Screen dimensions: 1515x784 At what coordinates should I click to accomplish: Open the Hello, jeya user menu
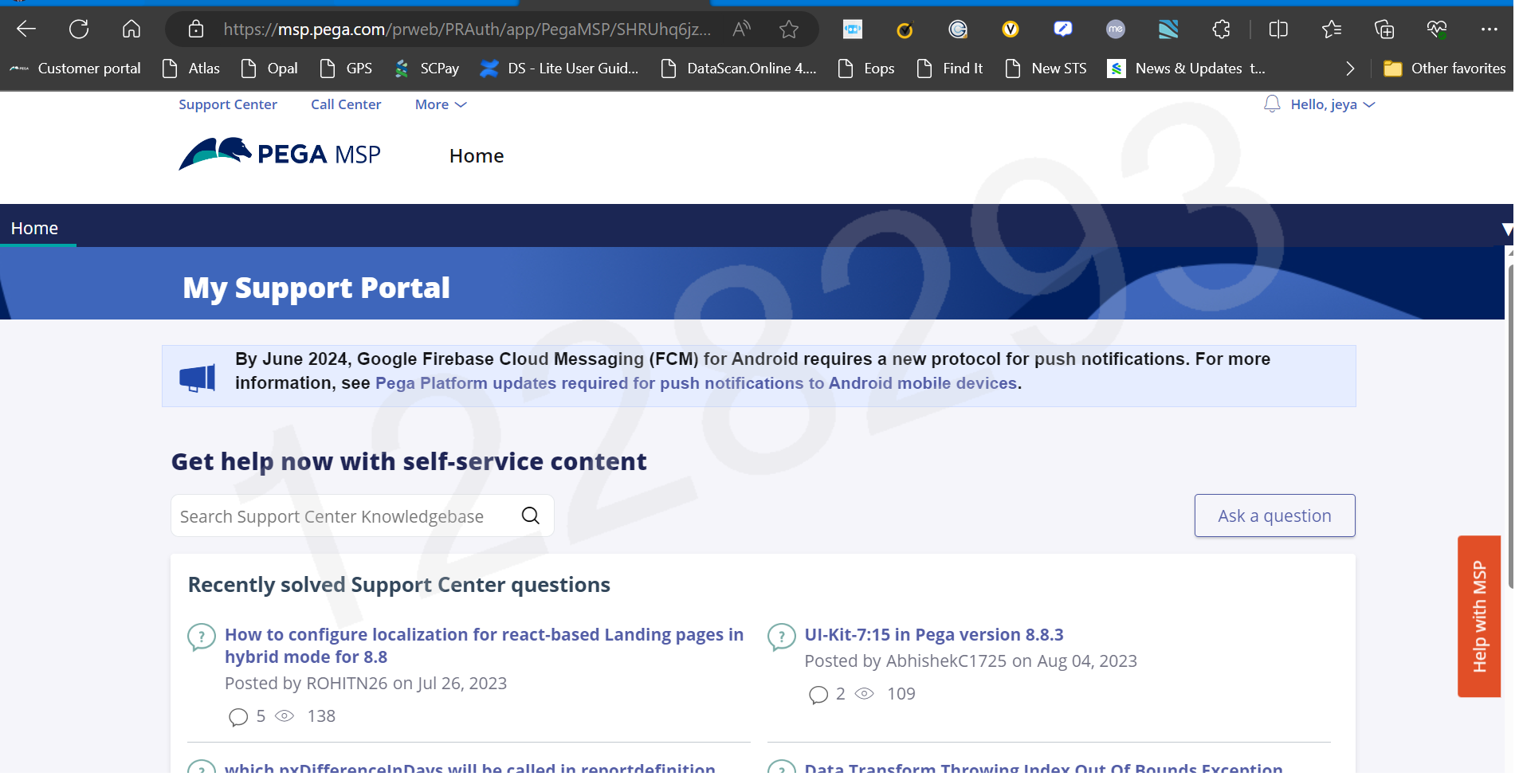tap(1332, 104)
